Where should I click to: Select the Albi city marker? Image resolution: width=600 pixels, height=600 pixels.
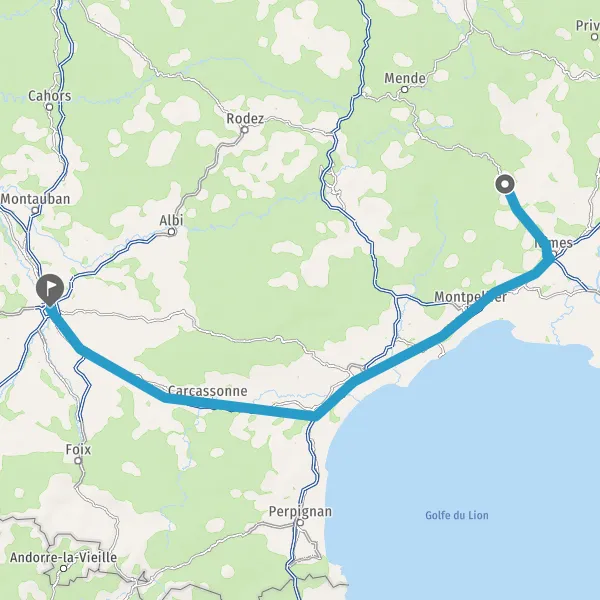coord(172,232)
